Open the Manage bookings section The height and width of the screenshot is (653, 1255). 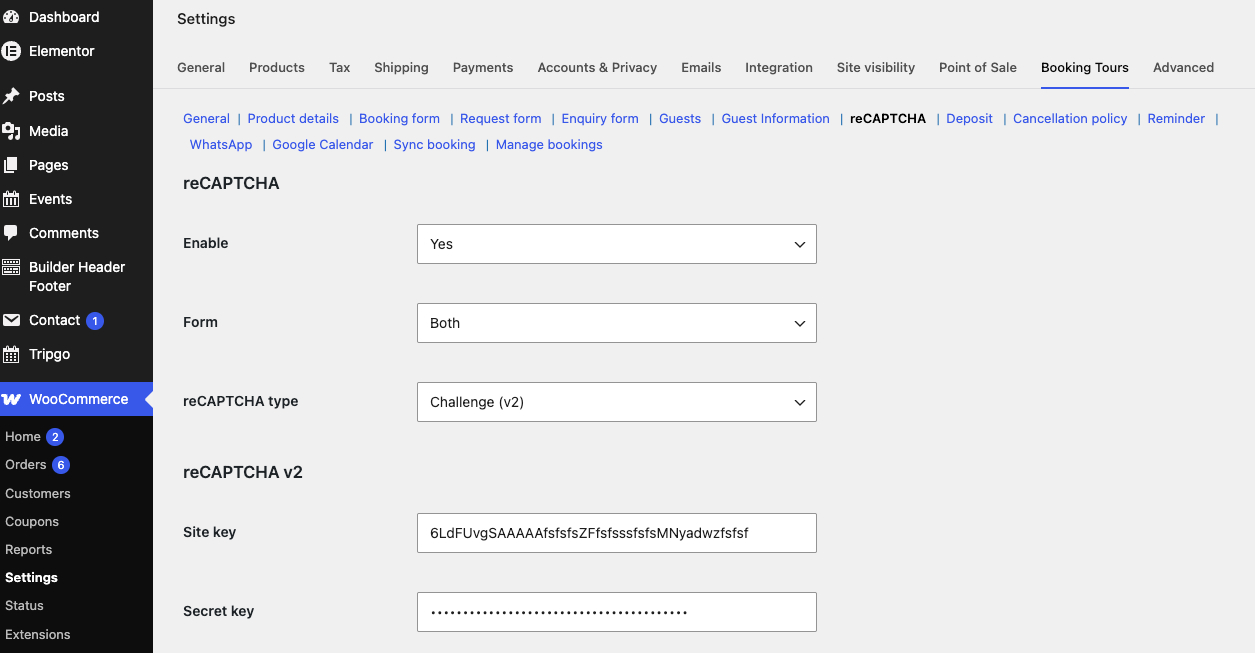point(549,144)
